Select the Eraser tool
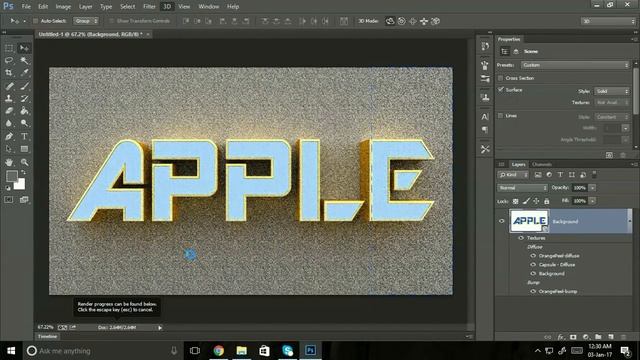The width and height of the screenshot is (640, 360). point(9,111)
